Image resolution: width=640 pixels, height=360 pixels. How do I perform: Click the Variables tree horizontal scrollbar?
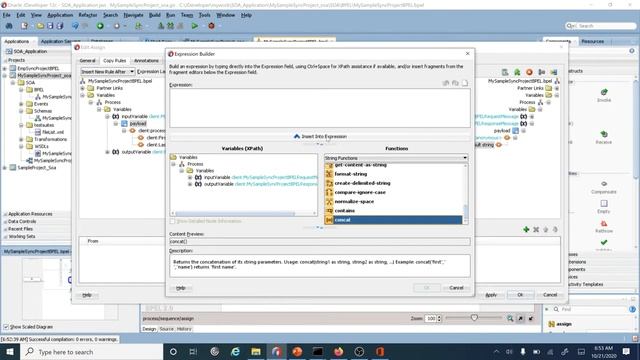[x=235, y=213]
